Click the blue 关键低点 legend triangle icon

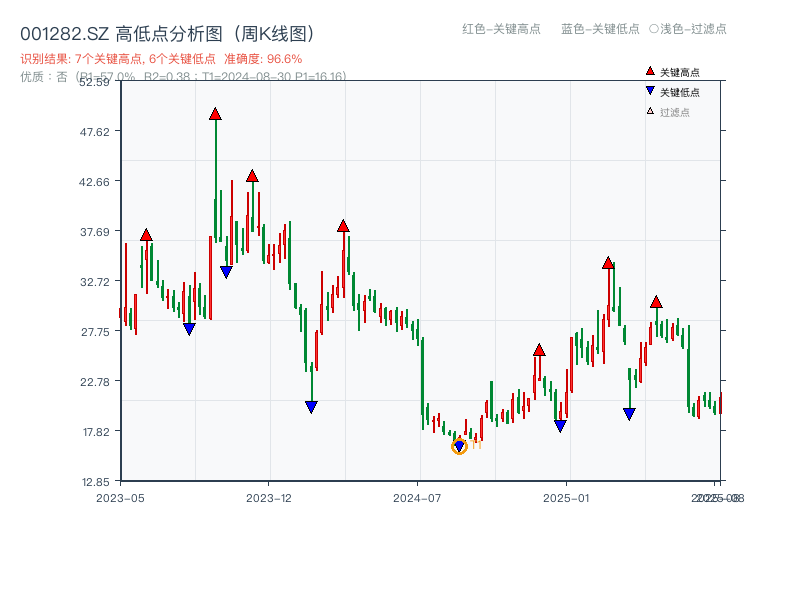(x=648, y=90)
